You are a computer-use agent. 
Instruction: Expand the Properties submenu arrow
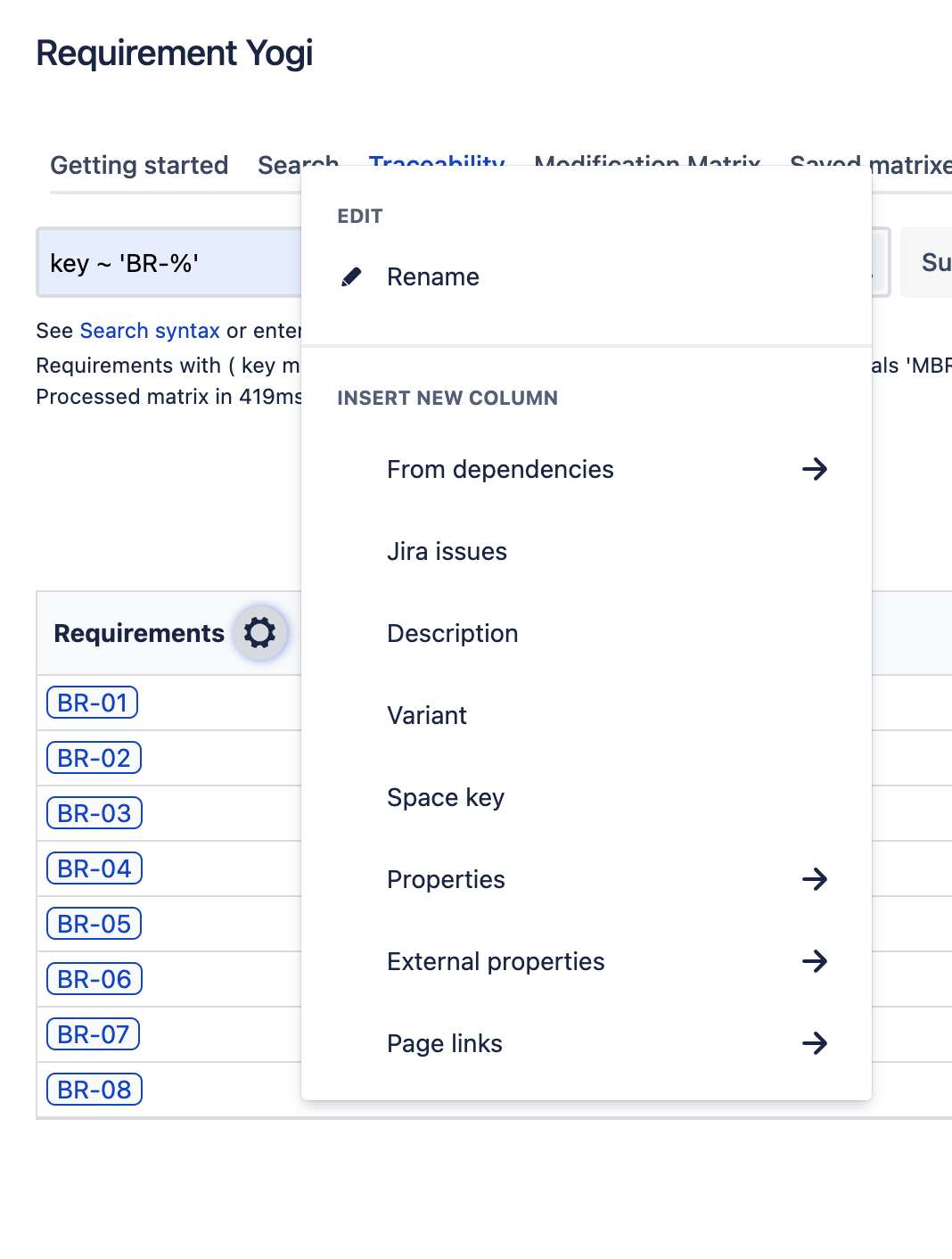click(814, 879)
